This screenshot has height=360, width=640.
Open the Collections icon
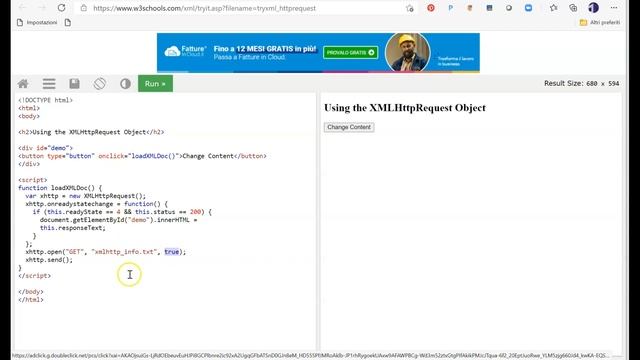[573, 8]
